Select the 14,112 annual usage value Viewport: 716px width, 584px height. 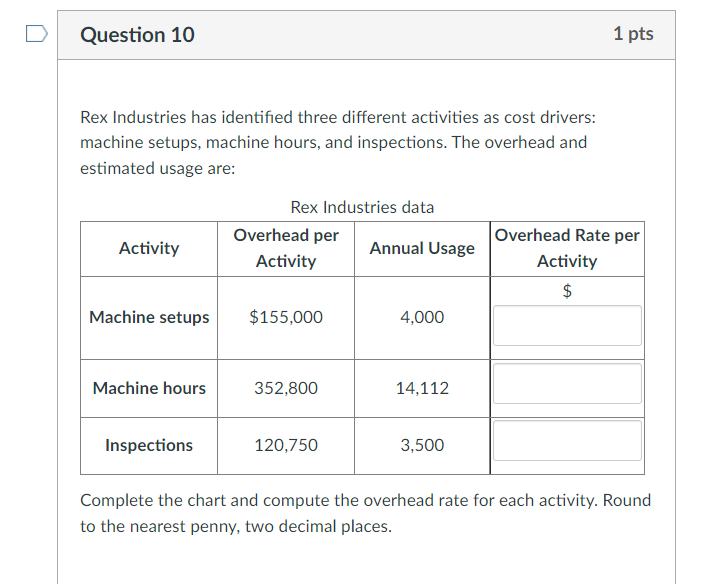coord(422,388)
